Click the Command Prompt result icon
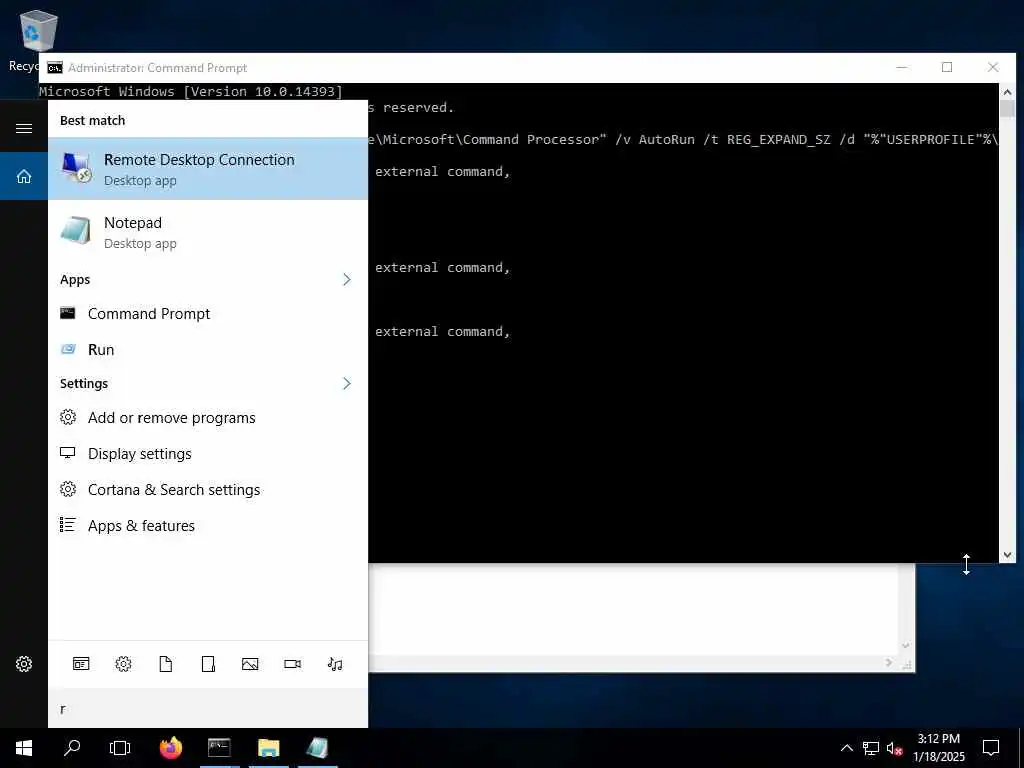This screenshot has width=1024, height=768. (67, 313)
